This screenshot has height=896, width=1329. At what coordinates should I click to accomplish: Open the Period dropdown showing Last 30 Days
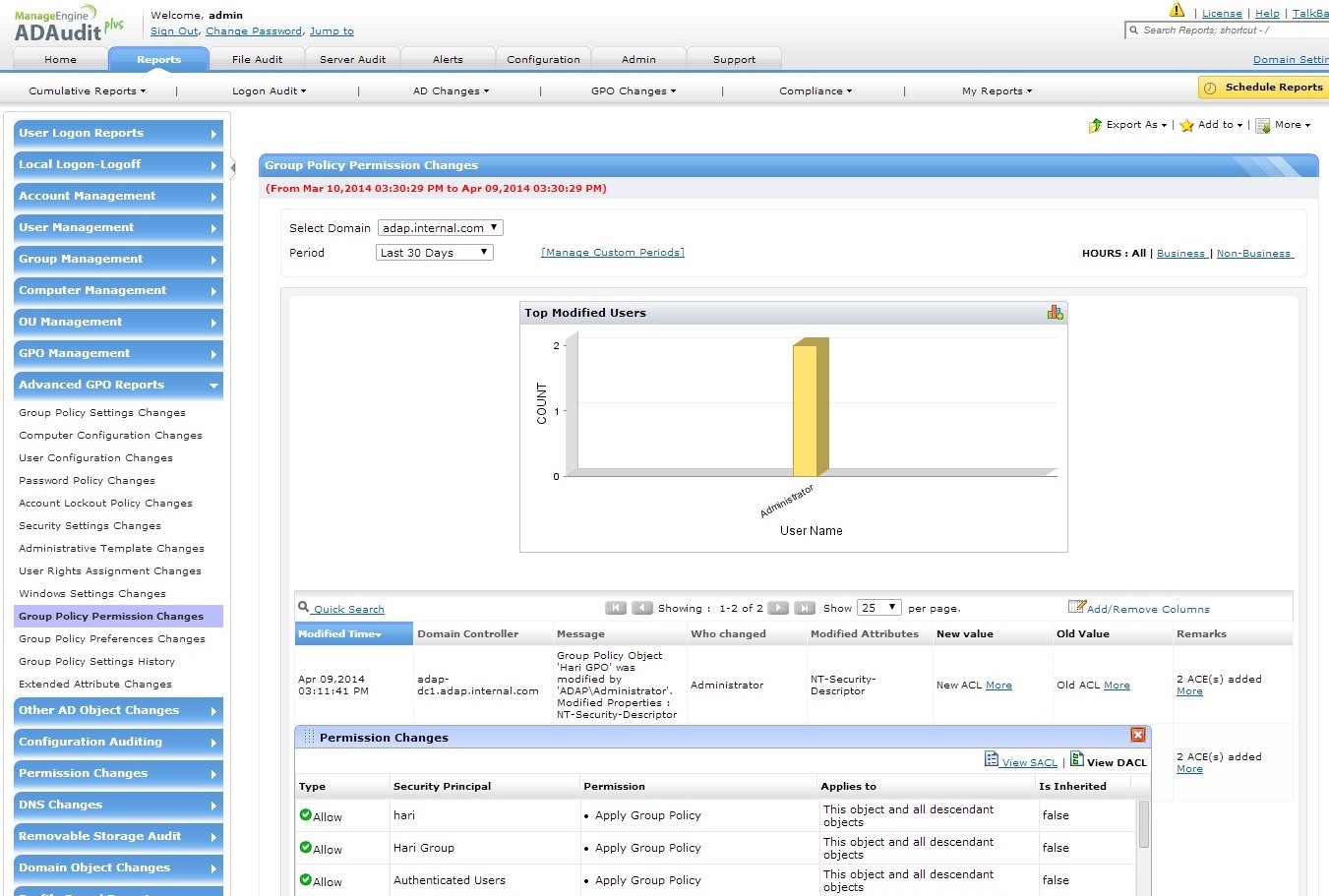point(434,253)
